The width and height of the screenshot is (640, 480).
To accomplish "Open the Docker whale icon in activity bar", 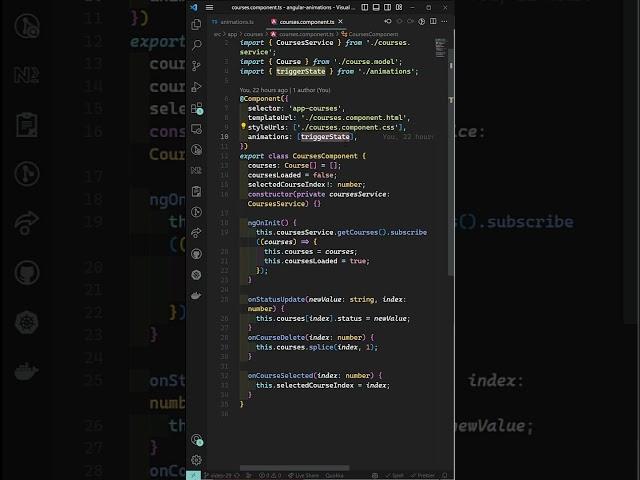I will [x=196, y=296].
